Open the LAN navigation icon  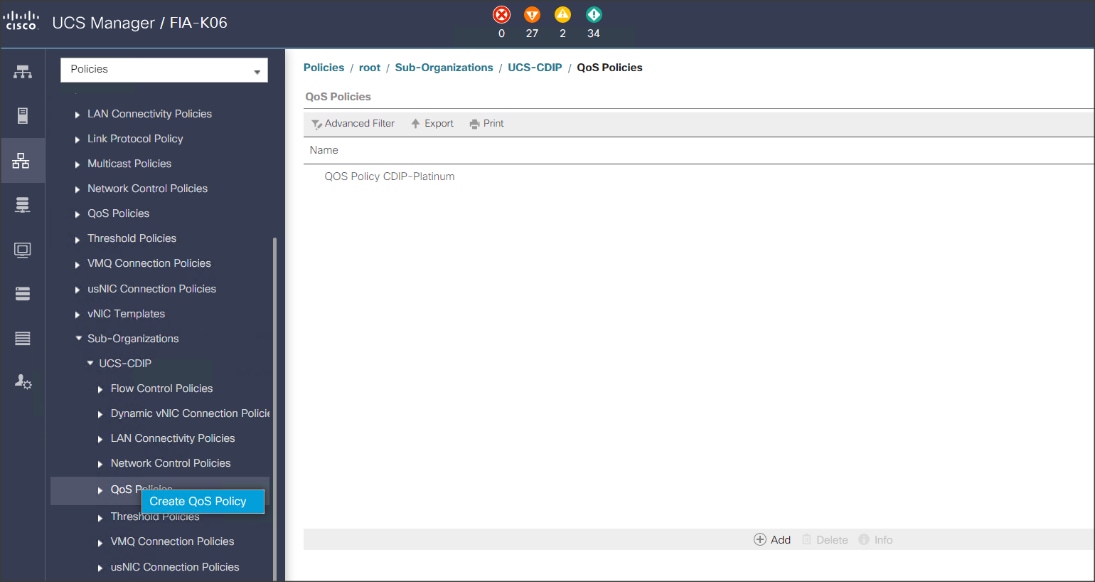[22, 157]
